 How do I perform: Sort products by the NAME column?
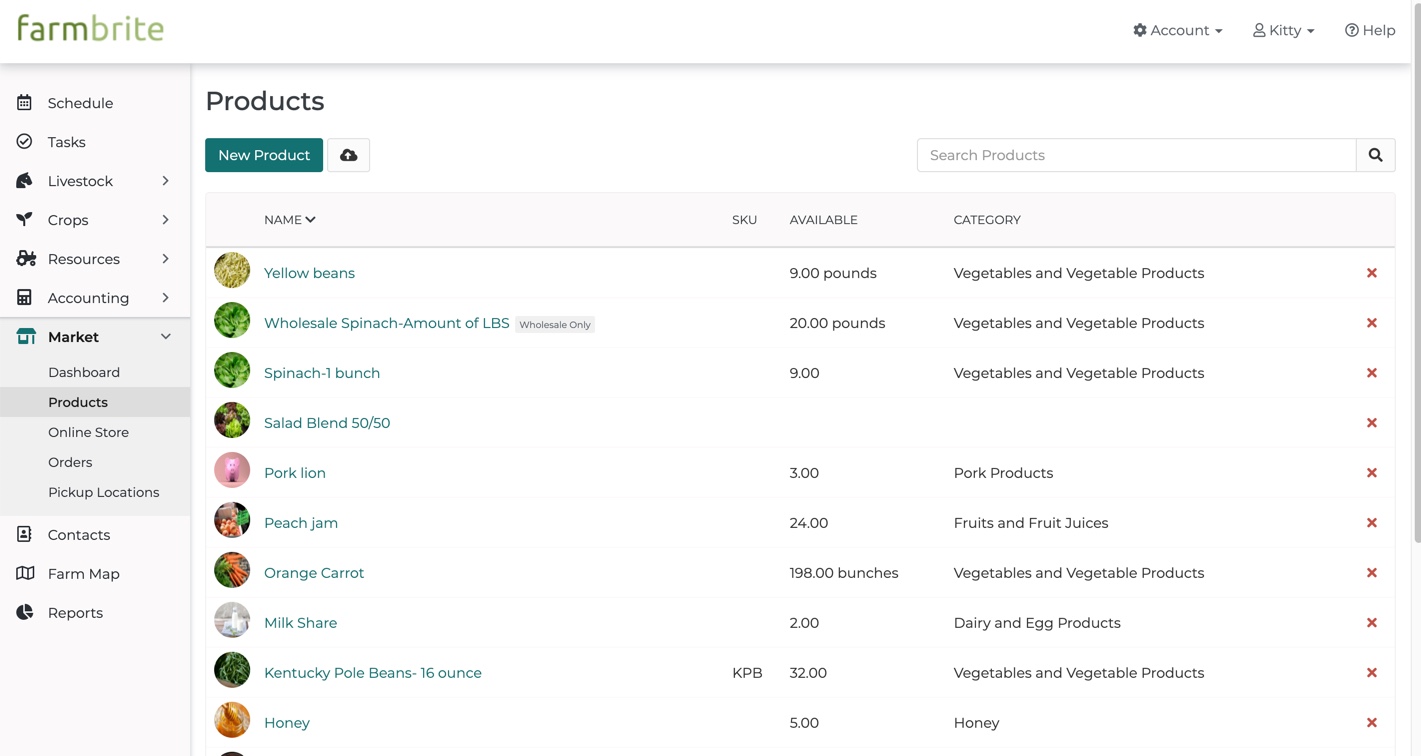click(289, 220)
